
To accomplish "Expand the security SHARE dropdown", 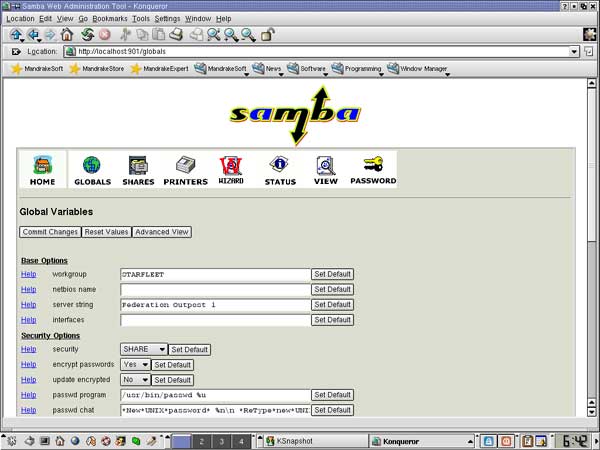I will pos(144,349).
